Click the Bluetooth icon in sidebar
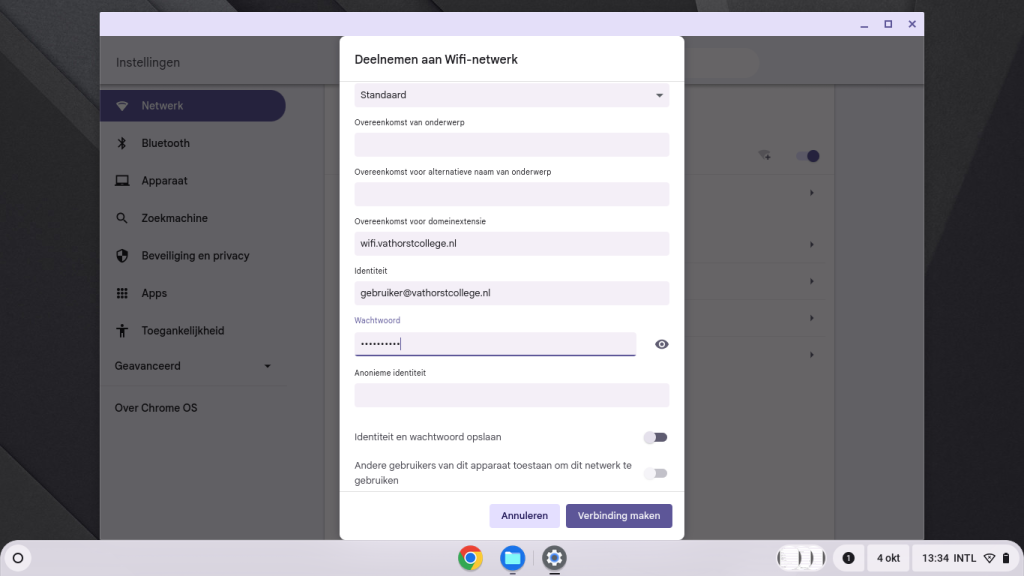 (x=122, y=143)
